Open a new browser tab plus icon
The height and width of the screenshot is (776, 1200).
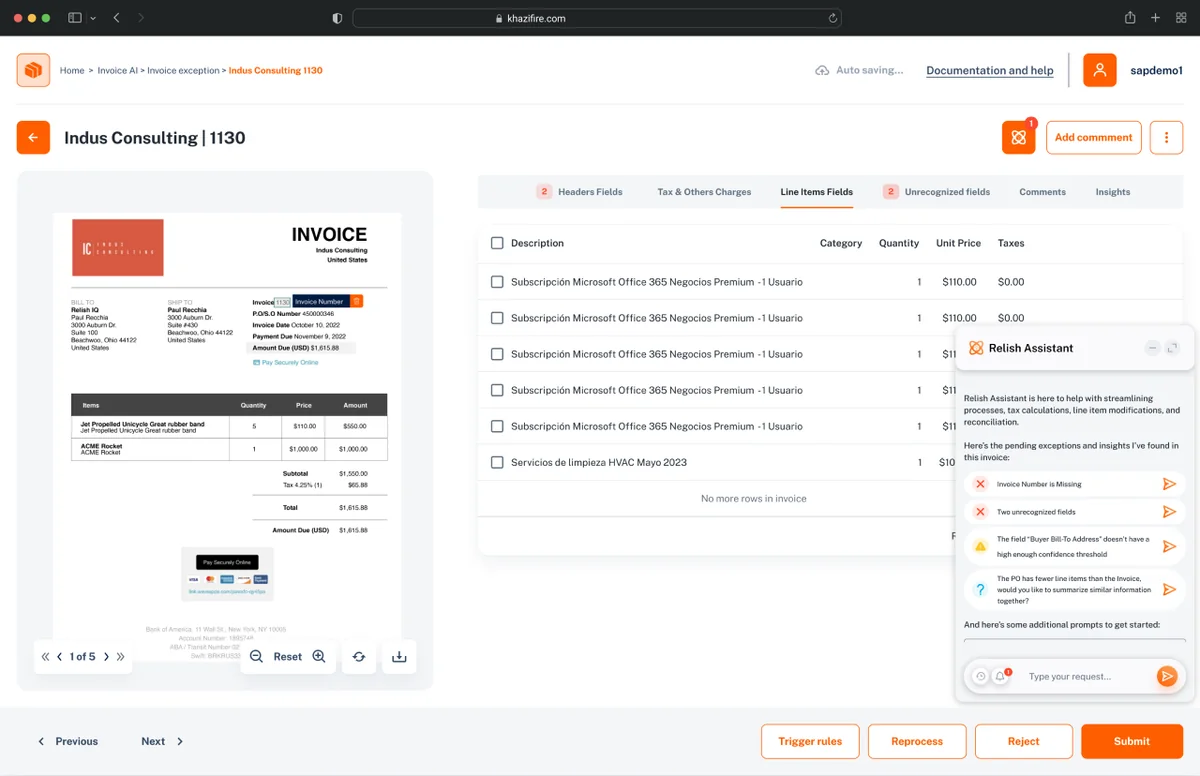coord(1156,18)
